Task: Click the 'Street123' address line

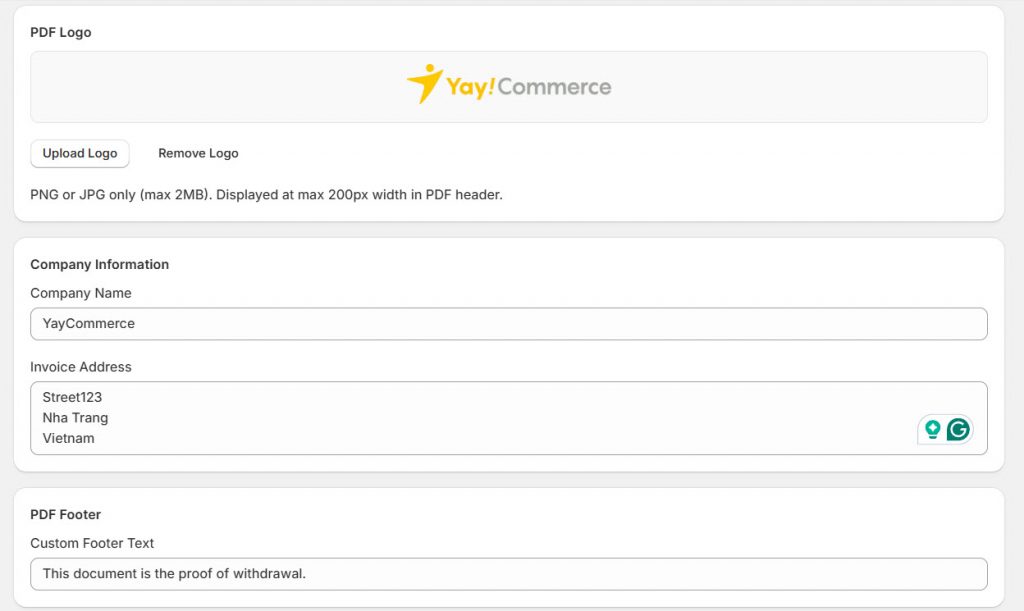Action: [72, 397]
